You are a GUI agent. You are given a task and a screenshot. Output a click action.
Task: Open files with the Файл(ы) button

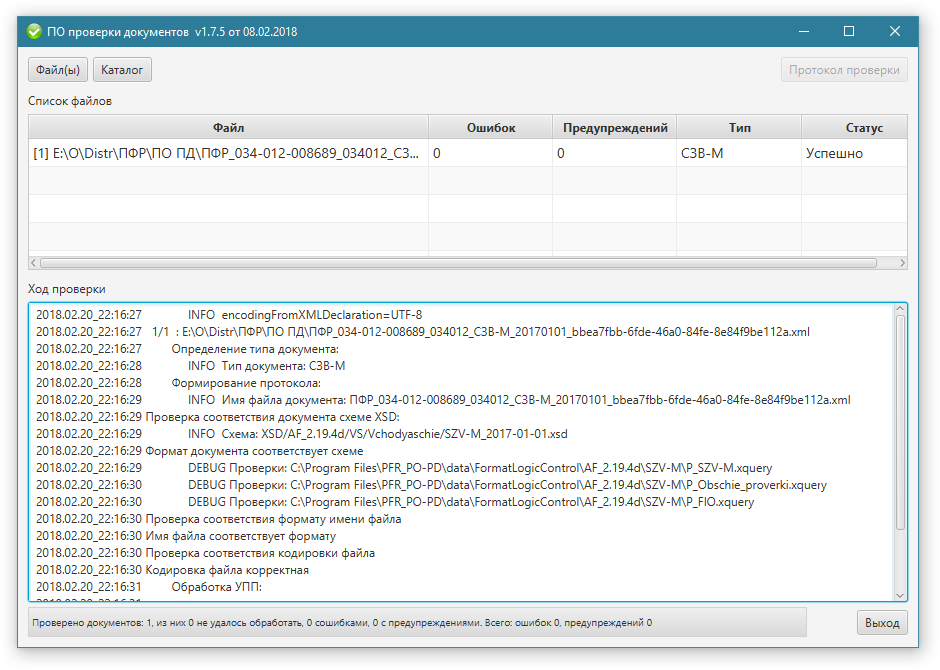click(58, 70)
